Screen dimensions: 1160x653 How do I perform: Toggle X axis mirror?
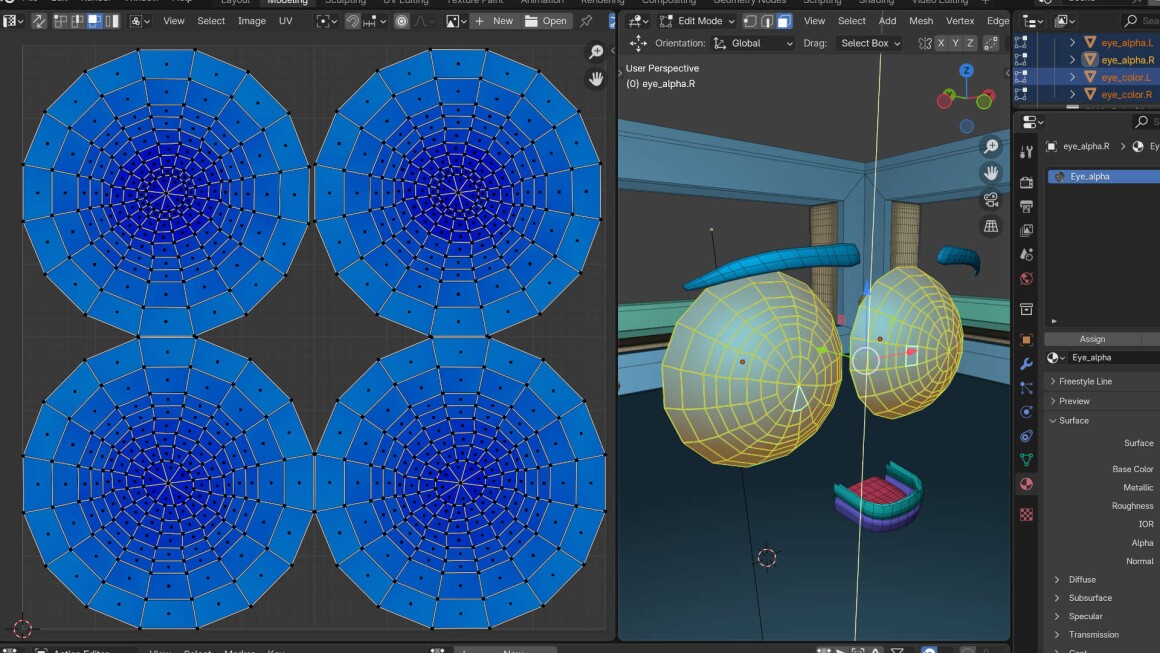(941, 44)
